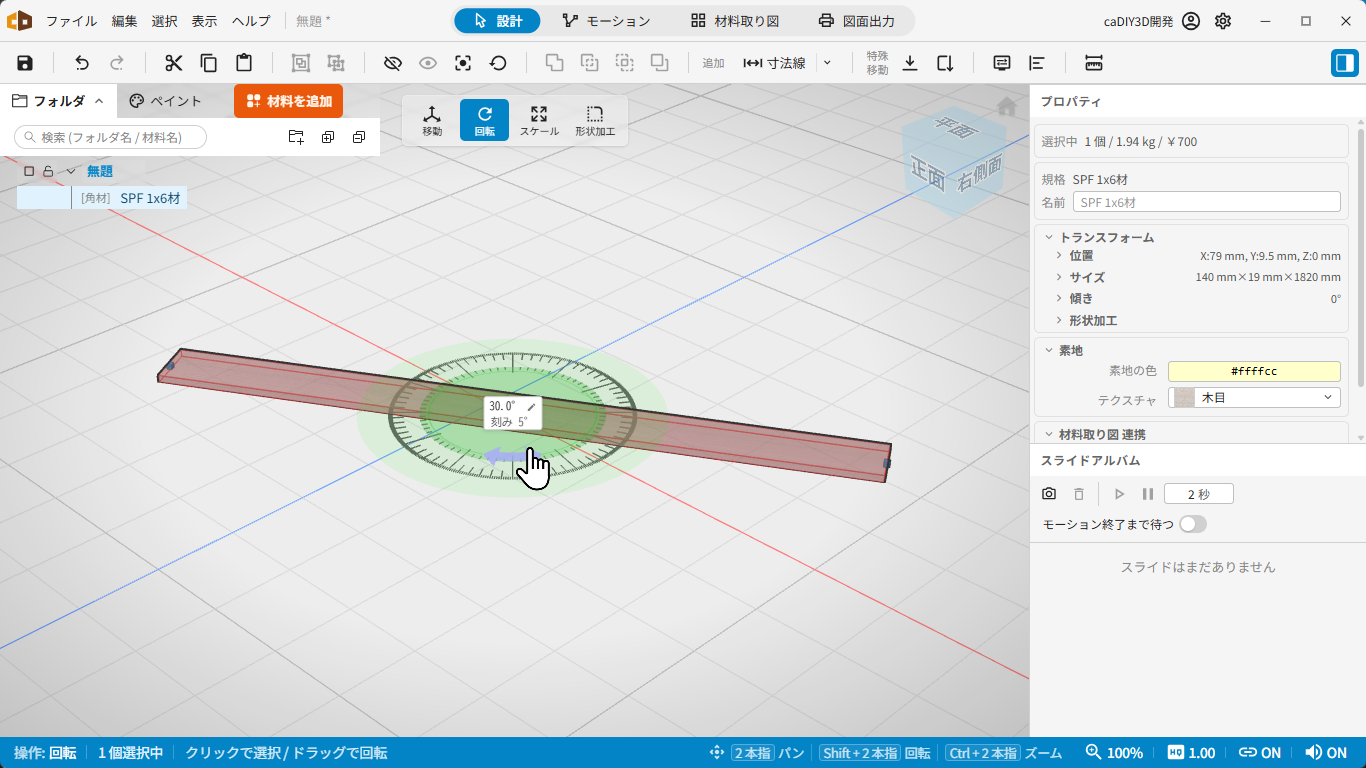Click the save floppy disk icon
1366x768 pixels.
[25, 63]
